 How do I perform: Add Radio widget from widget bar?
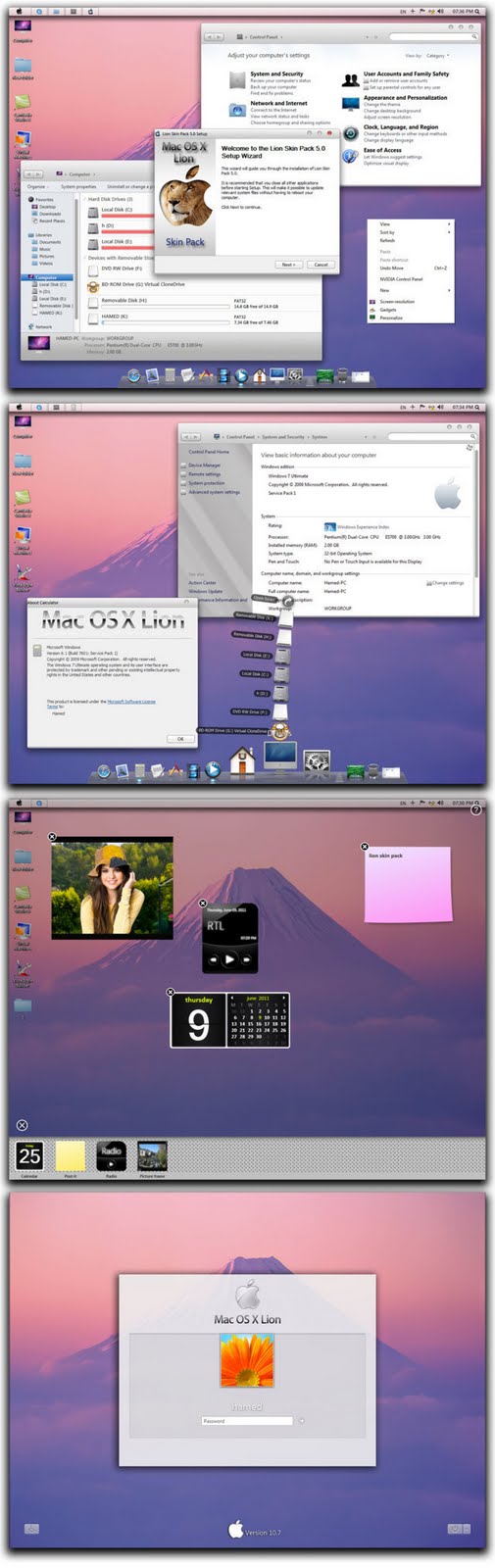point(111,1156)
